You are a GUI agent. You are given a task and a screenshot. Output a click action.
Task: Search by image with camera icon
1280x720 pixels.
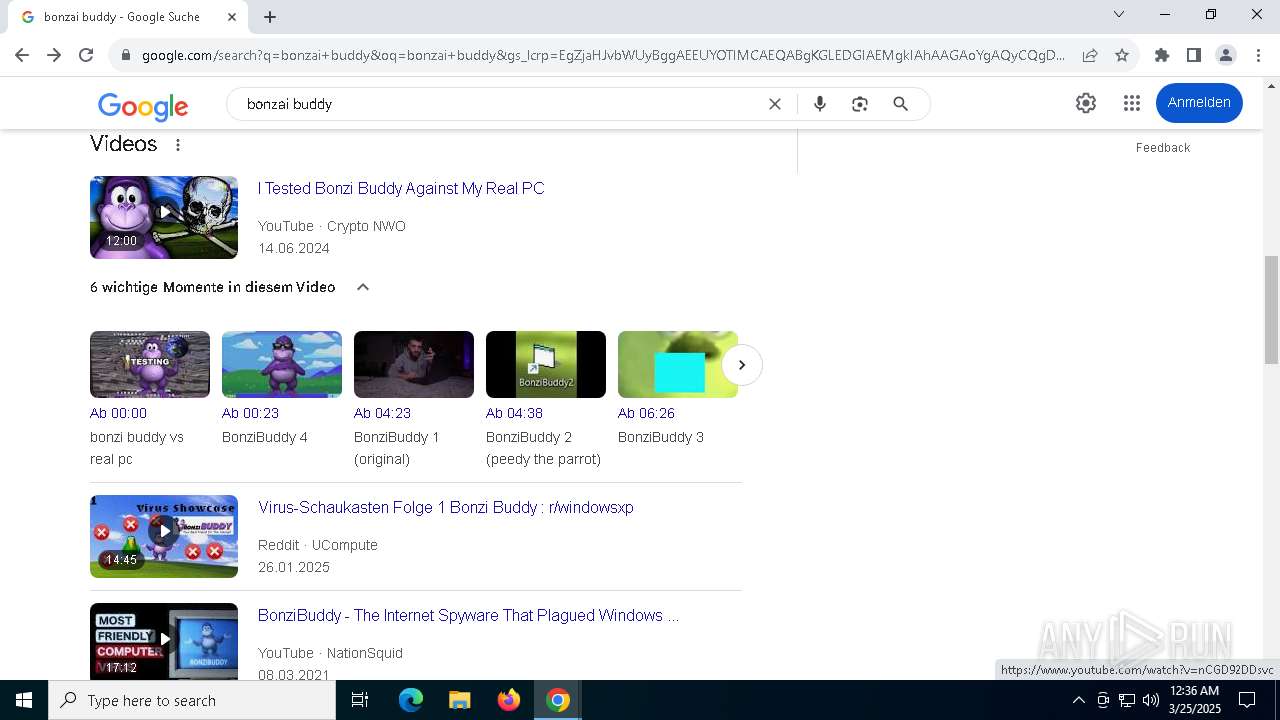click(860, 104)
